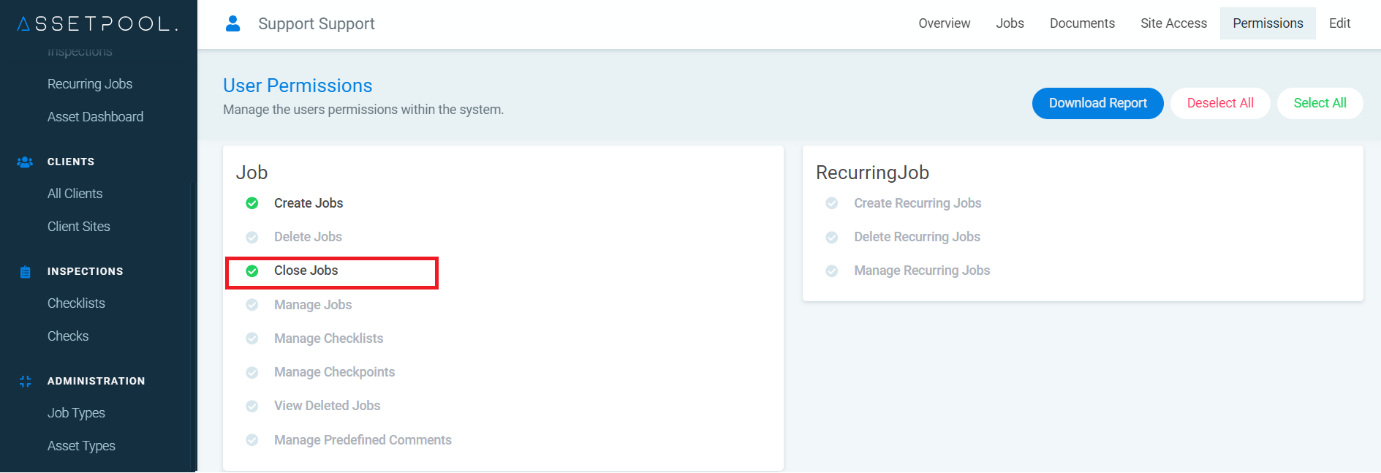Disable the Close Jobs permission checkmark

click(252, 271)
